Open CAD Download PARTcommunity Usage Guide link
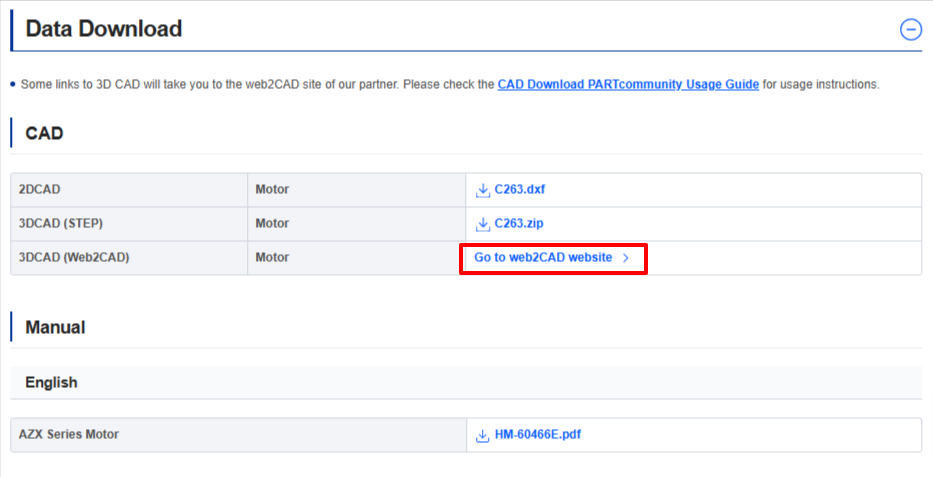This screenshot has width=933, height=477. coord(628,84)
